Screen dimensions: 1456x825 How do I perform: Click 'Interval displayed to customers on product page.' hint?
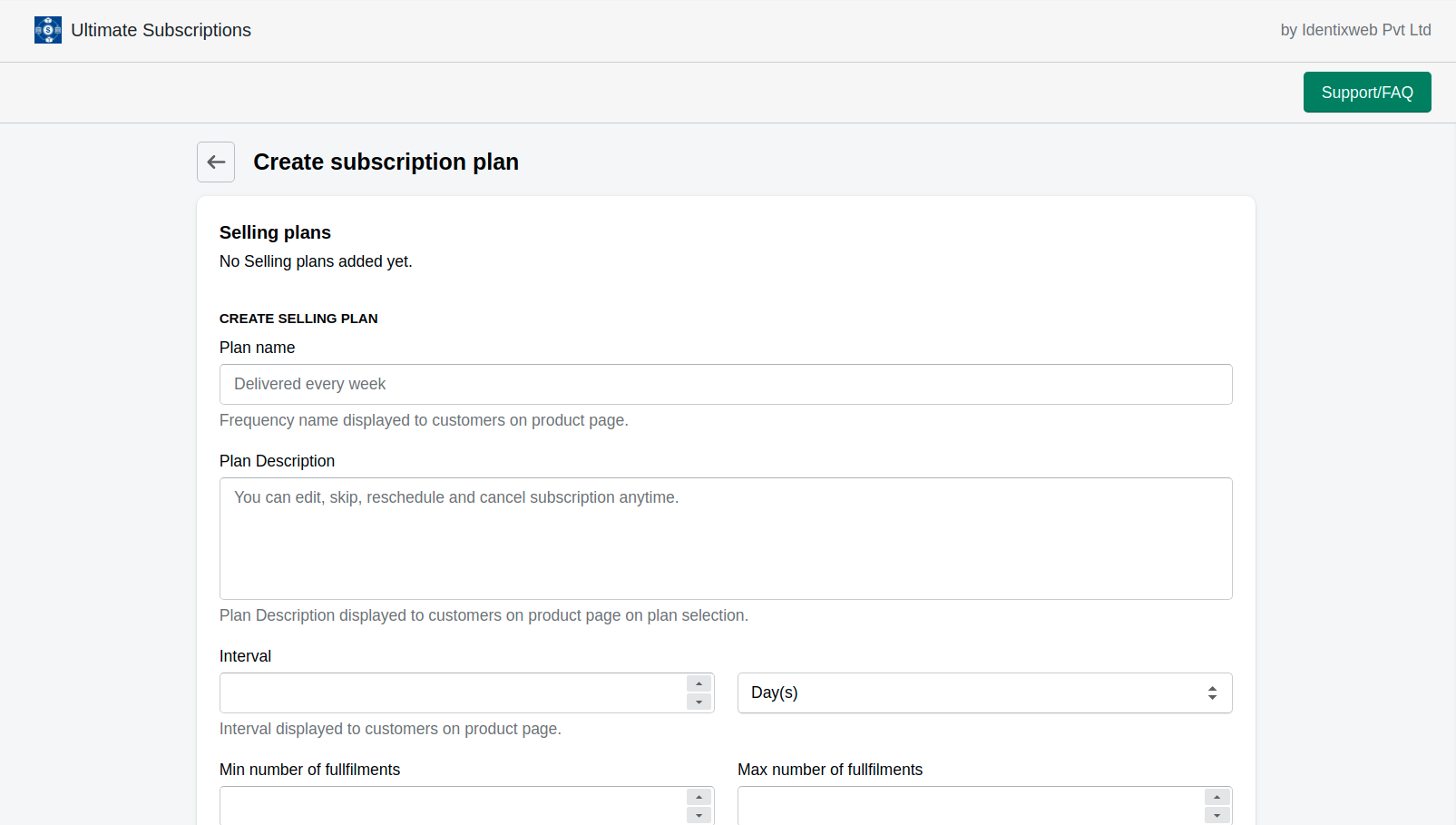pos(390,729)
